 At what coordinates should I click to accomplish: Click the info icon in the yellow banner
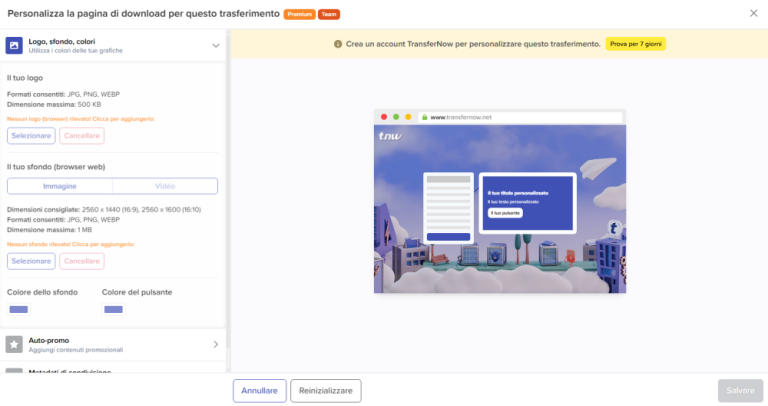click(x=337, y=44)
